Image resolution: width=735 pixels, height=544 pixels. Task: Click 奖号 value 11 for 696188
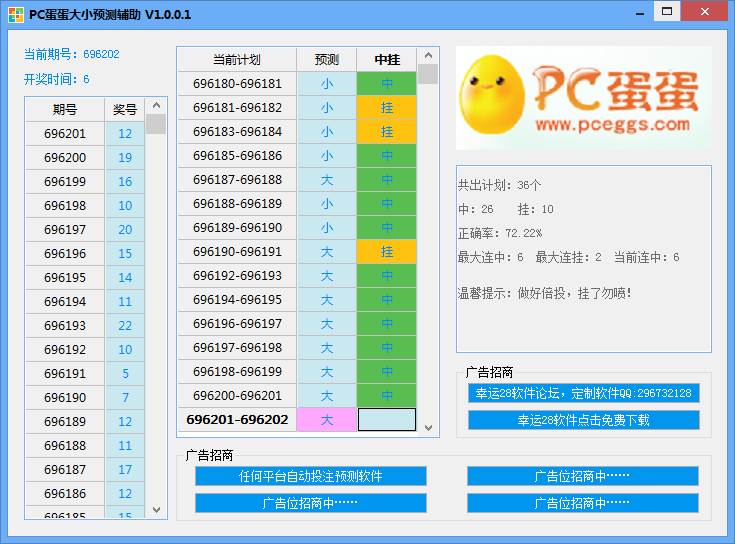pyautogui.click(x=125, y=445)
